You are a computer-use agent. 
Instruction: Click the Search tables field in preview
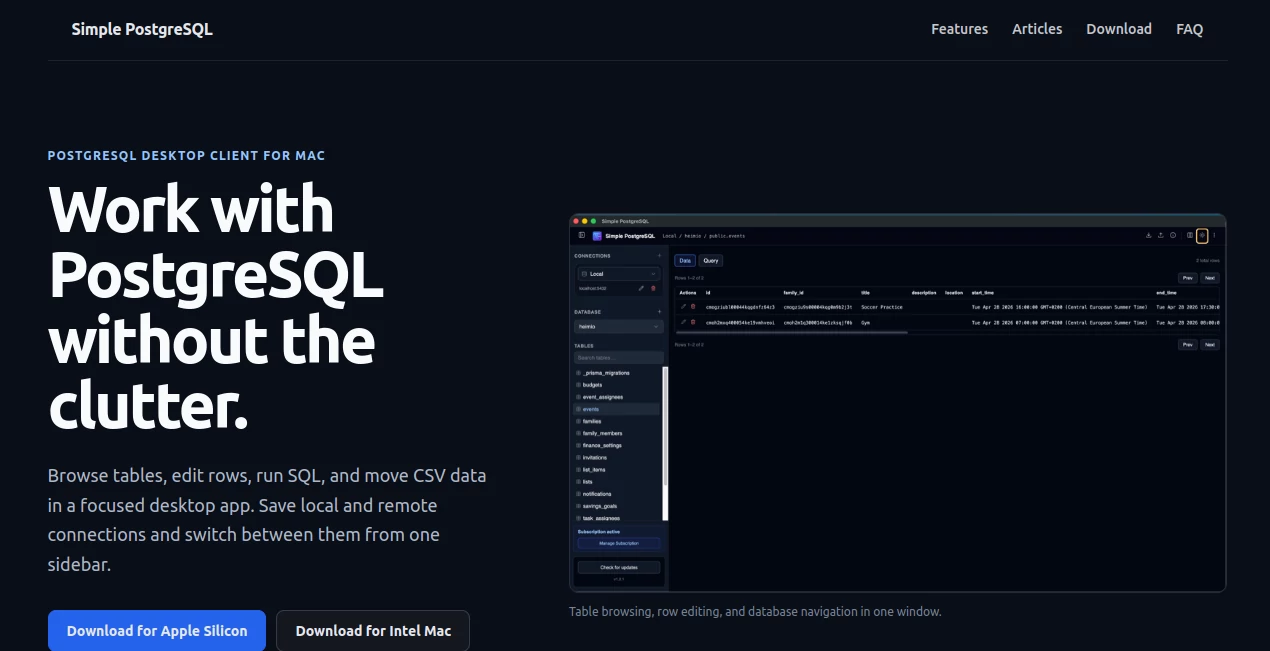[x=619, y=357]
